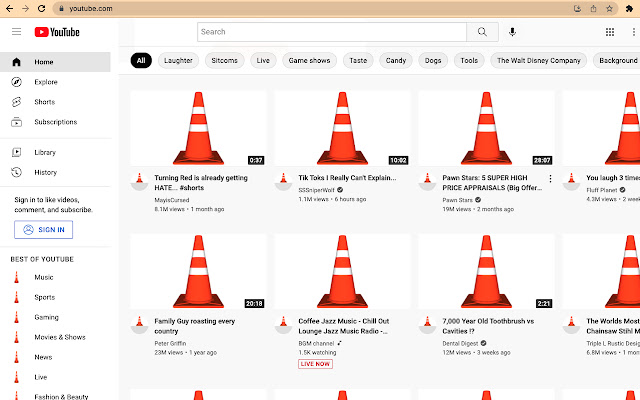
Task: Click the LIVE NOW badge
Action: pos(316,364)
